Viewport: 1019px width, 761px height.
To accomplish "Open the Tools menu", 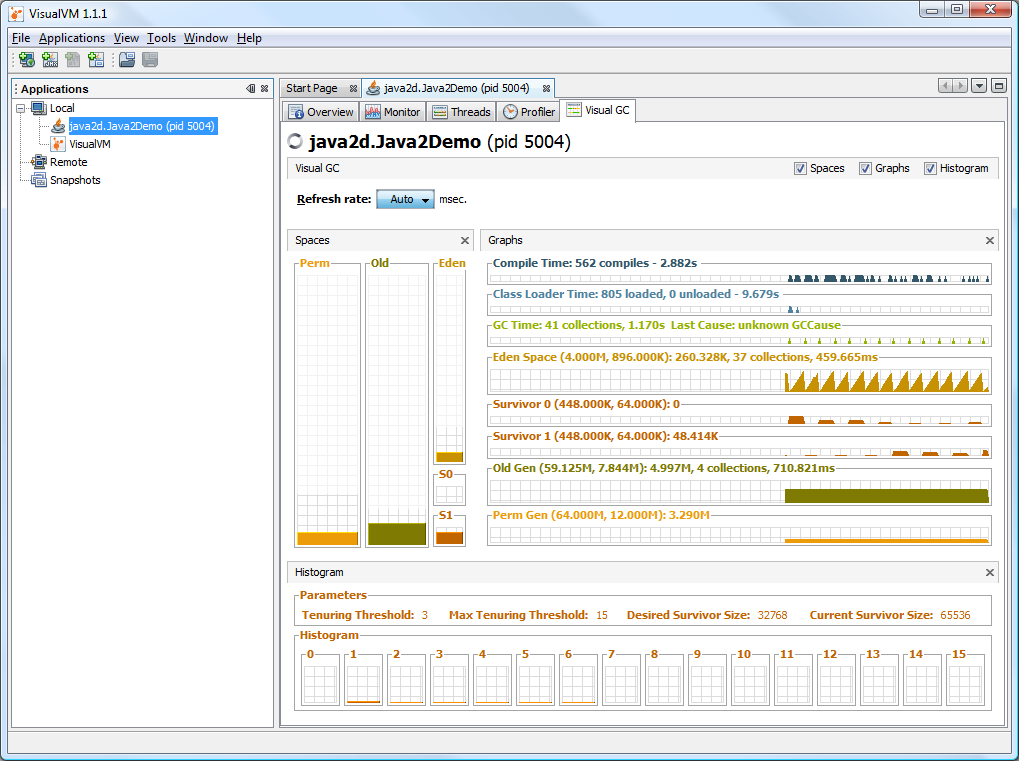I will [161, 38].
